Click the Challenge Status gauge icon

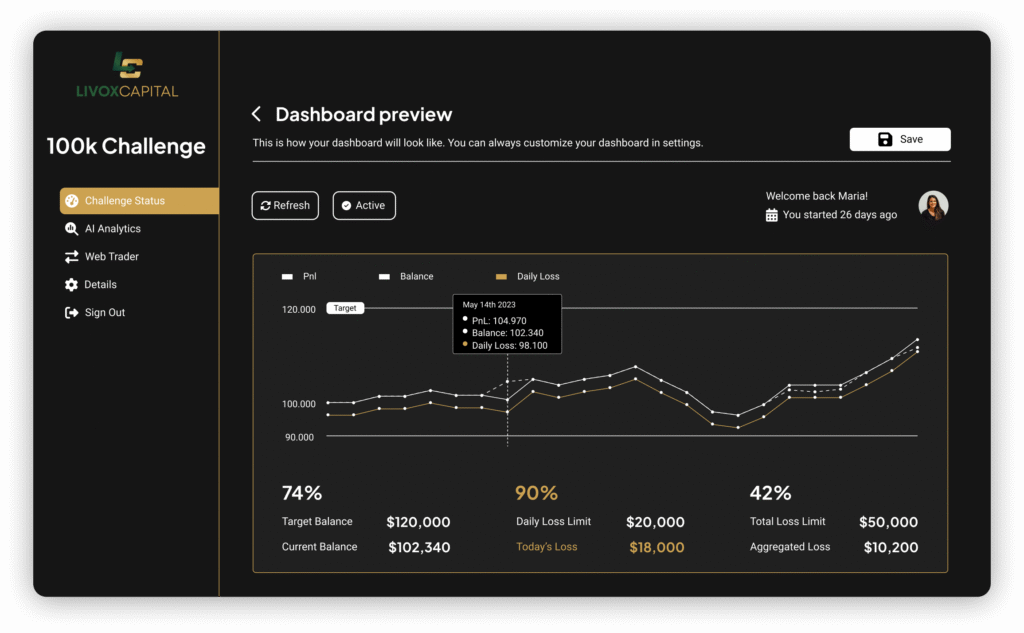coord(71,201)
